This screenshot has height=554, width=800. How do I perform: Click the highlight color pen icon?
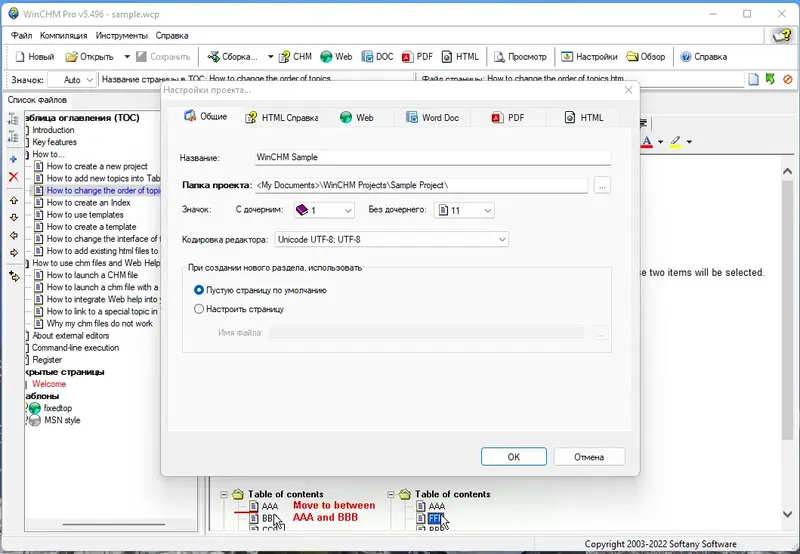[x=676, y=141]
